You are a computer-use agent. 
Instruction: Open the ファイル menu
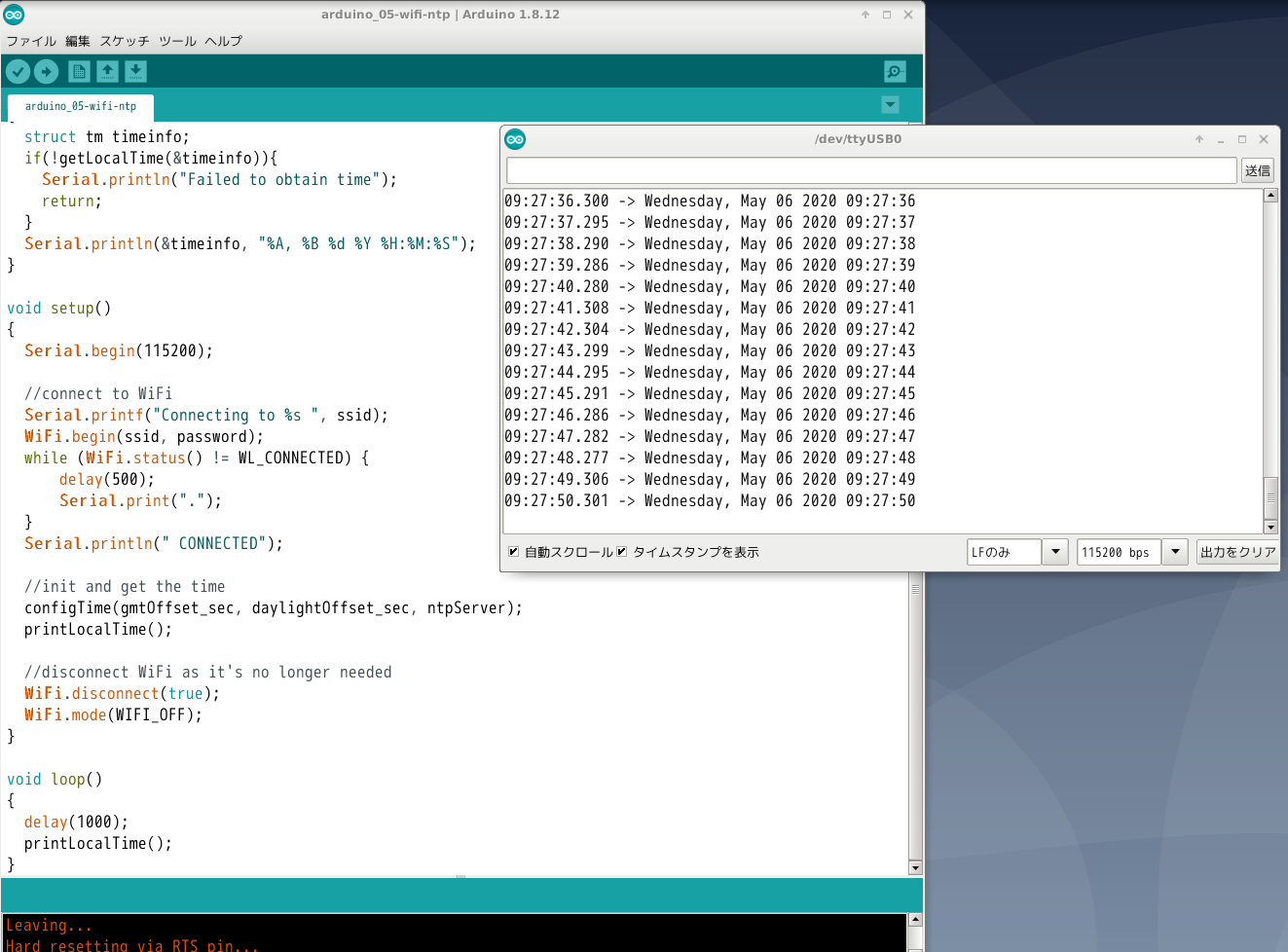coord(31,41)
